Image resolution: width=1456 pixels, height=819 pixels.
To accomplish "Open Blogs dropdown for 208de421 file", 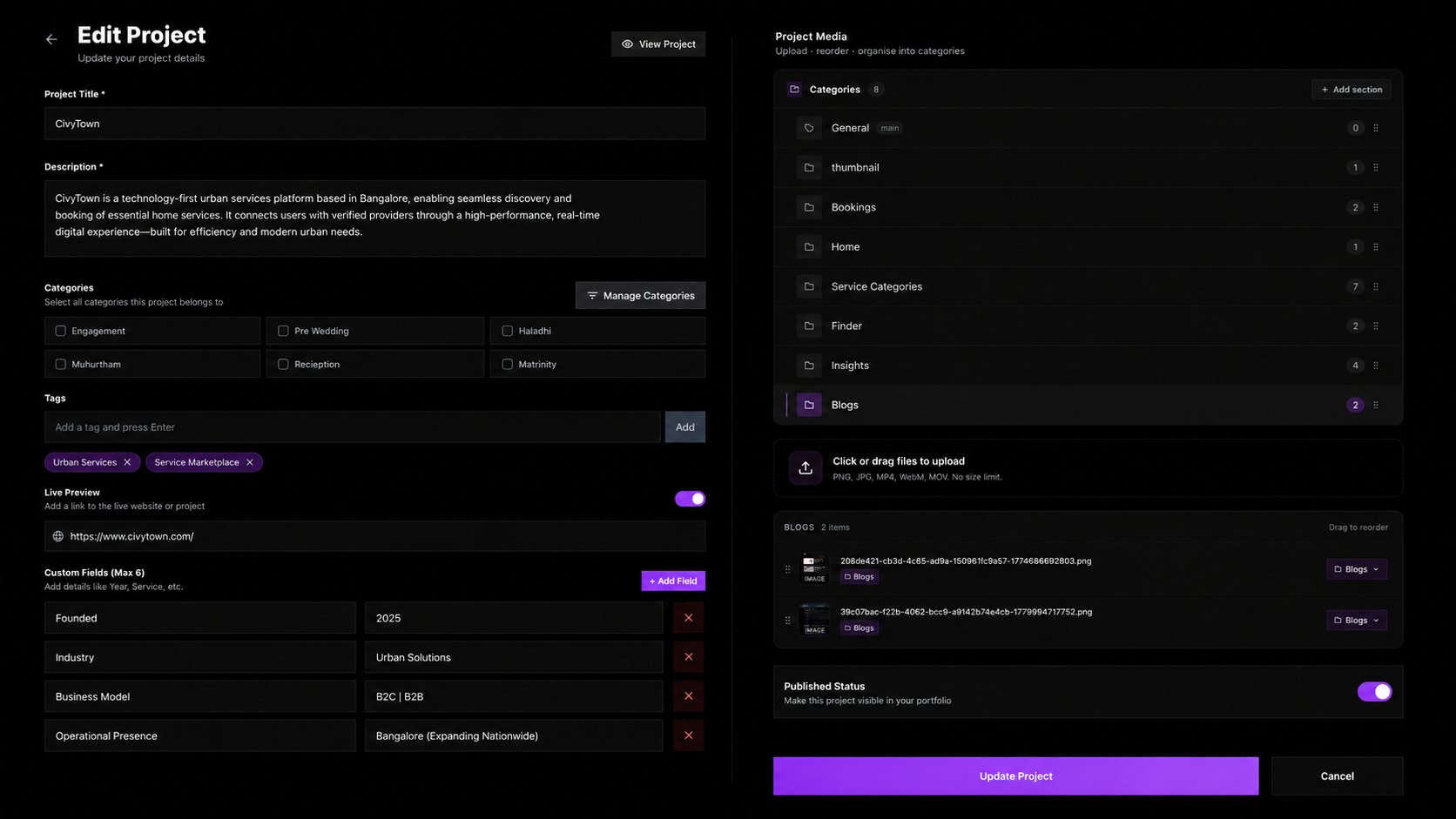I will pos(1357,569).
